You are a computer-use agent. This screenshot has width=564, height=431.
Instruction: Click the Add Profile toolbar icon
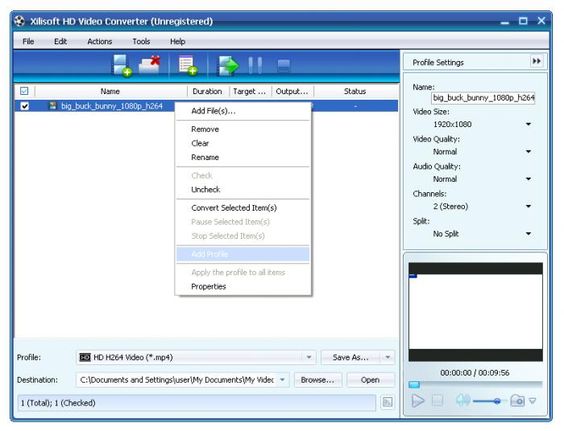point(188,65)
